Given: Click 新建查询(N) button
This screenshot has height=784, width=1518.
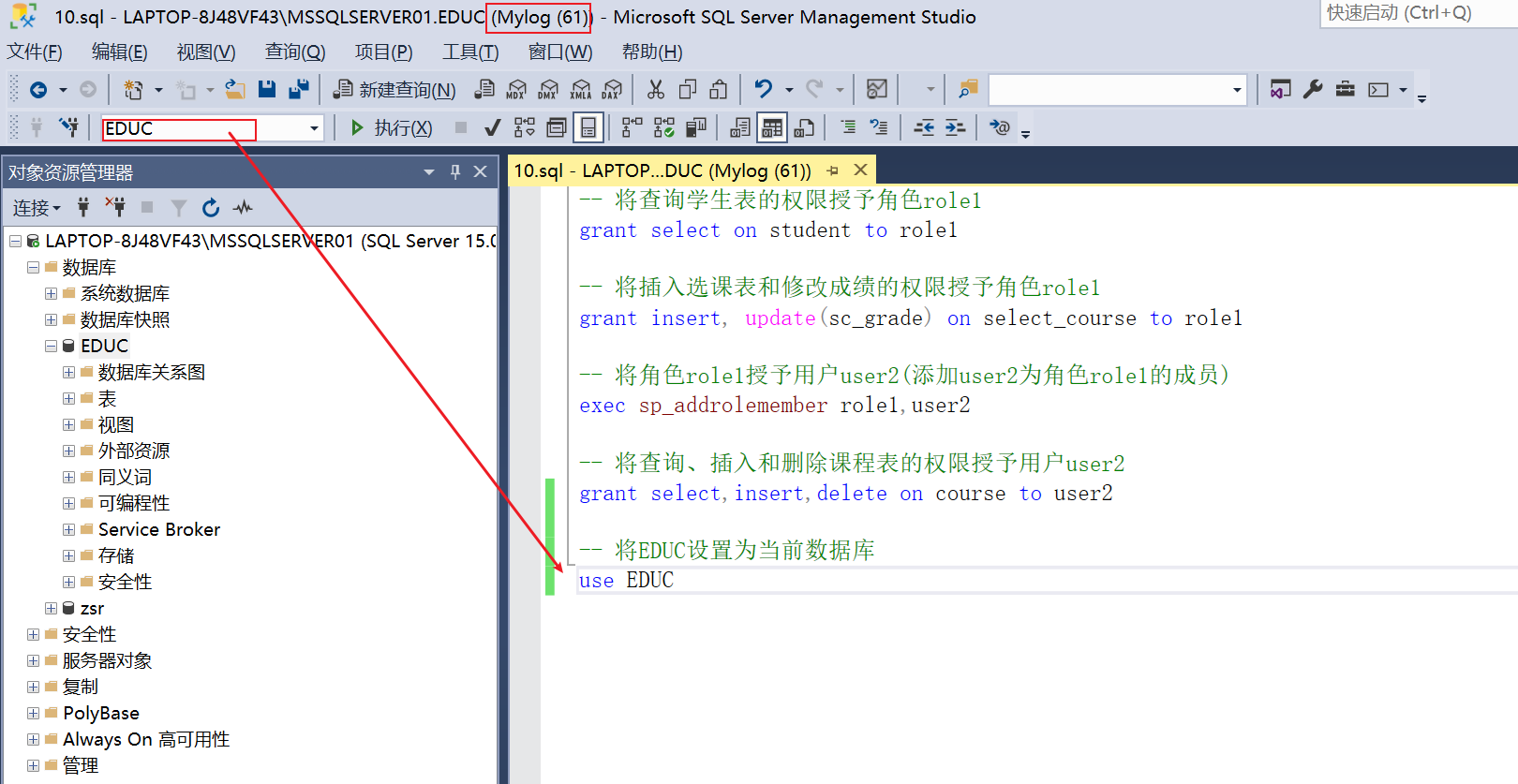Looking at the screenshot, I should coord(395,90).
